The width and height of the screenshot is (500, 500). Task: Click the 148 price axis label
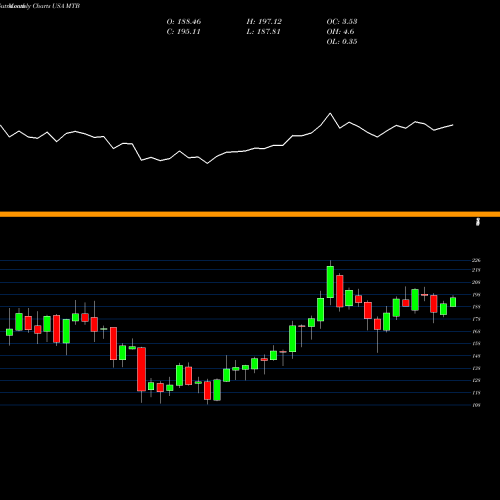(x=476, y=356)
